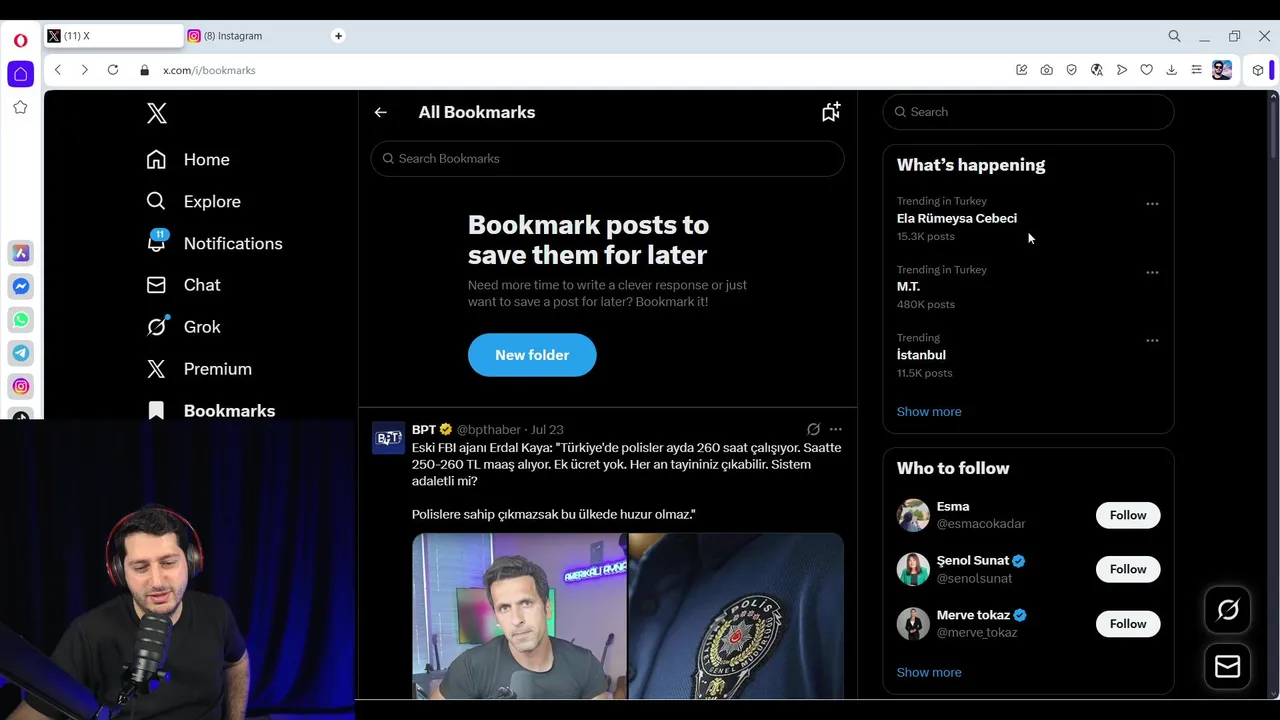Reload the page
Image resolution: width=1280 pixels, height=720 pixels.
coord(113,70)
